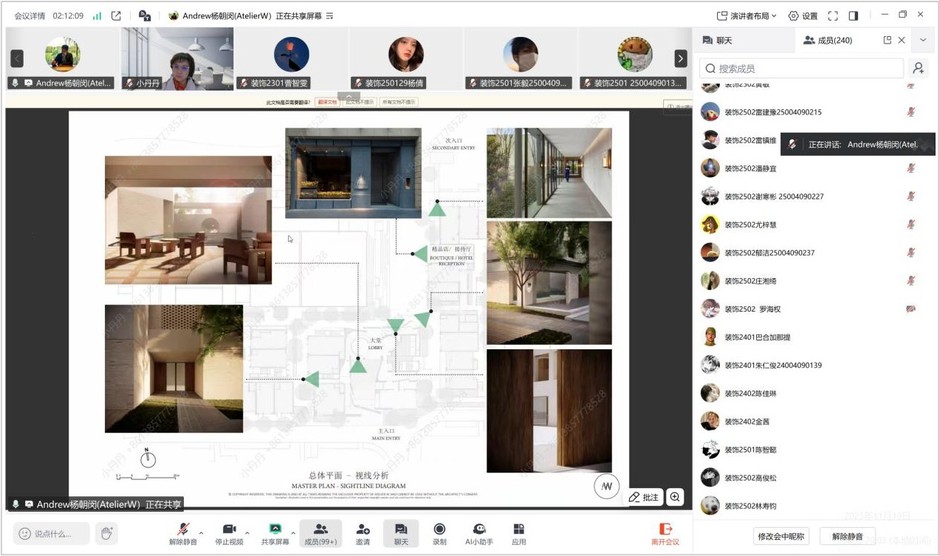Select the 成员(240) tab
The image size is (939, 556).
[x=828, y=40]
